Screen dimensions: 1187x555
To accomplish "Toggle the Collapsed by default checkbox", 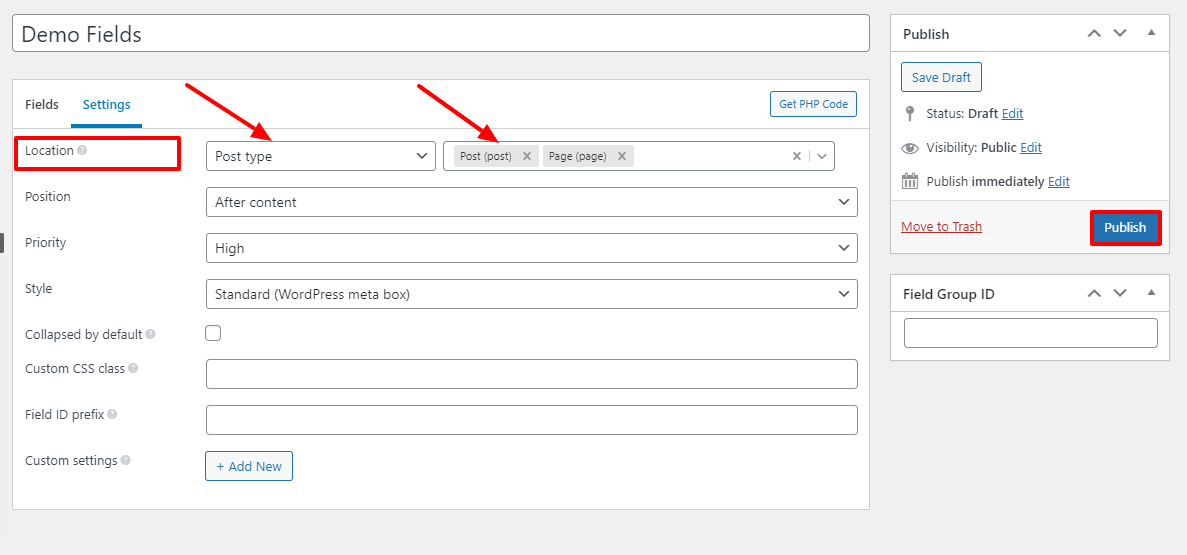I will coord(213,334).
